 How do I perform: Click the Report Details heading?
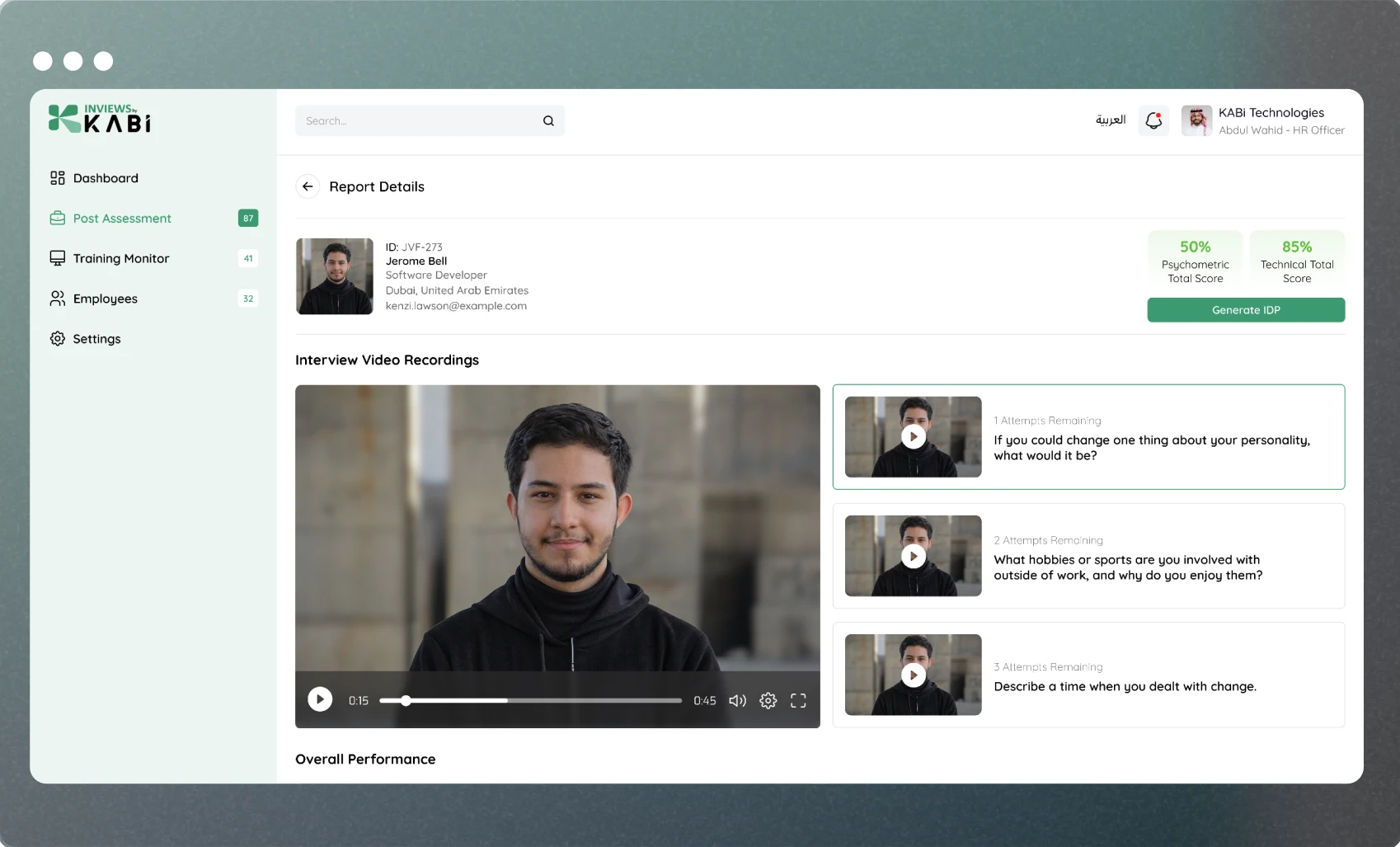pyautogui.click(x=377, y=186)
